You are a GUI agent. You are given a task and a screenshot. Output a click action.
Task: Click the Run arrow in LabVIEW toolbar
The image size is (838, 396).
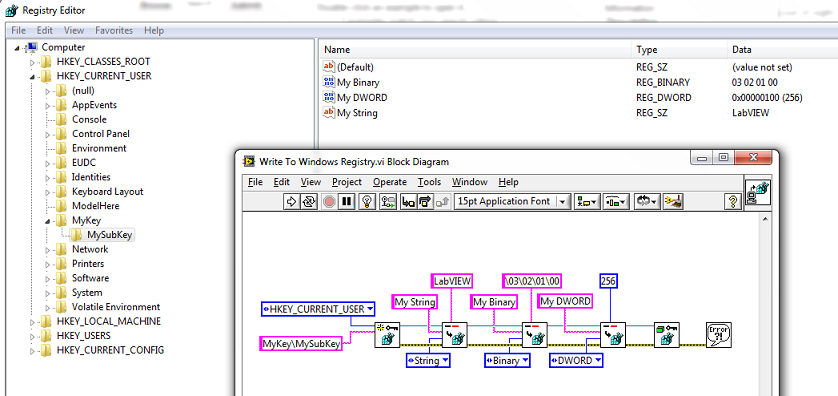[x=291, y=201]
